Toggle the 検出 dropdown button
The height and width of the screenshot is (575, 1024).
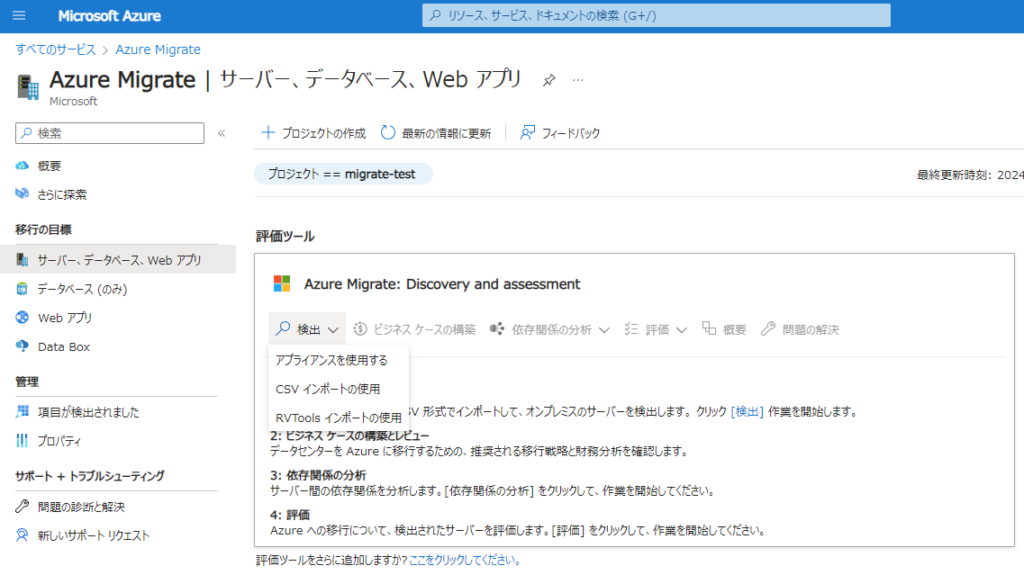point(307,329)
